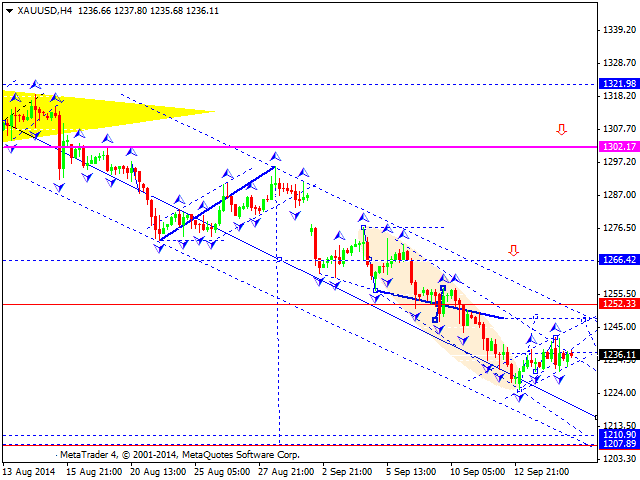Select the 1207.89 blue price label
The image size is (640, 480).
coord(619,444)
